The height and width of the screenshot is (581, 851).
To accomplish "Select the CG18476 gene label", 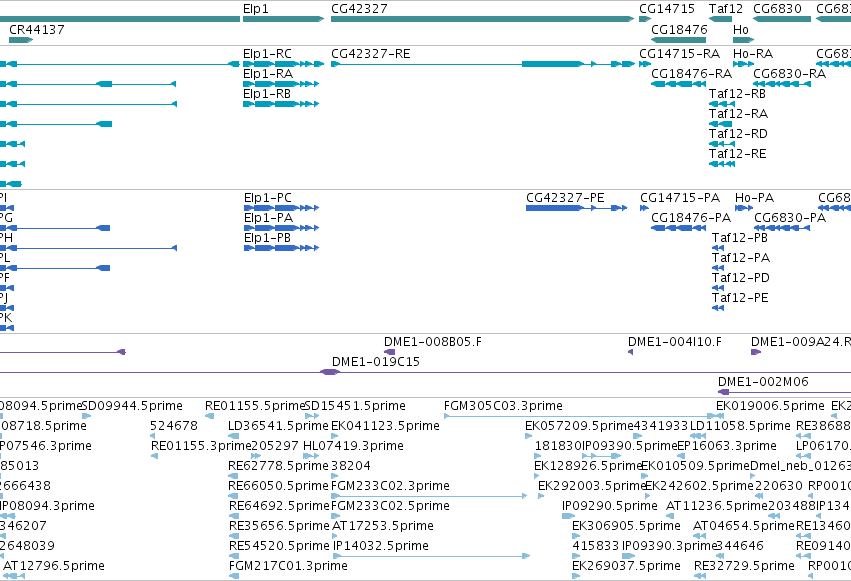I will point(679,29).
